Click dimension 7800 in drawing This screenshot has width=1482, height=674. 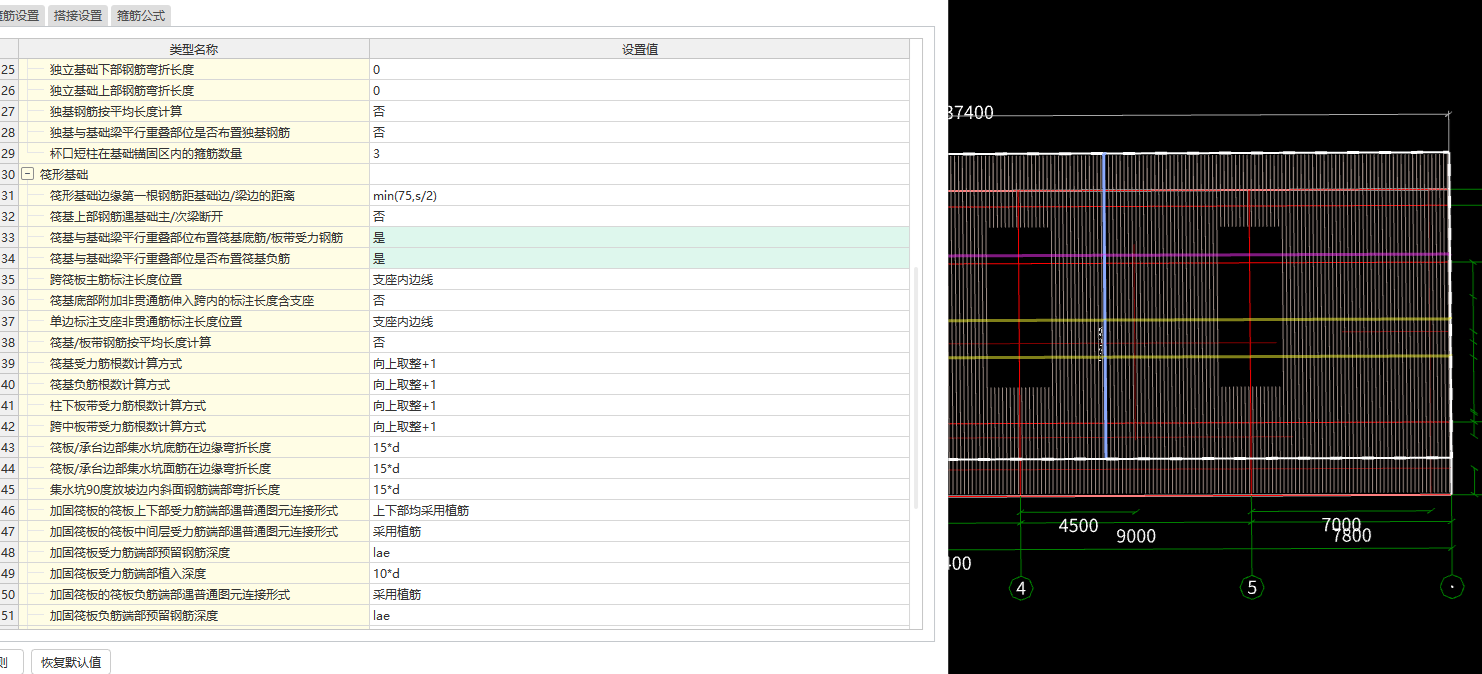point(1352,536)
